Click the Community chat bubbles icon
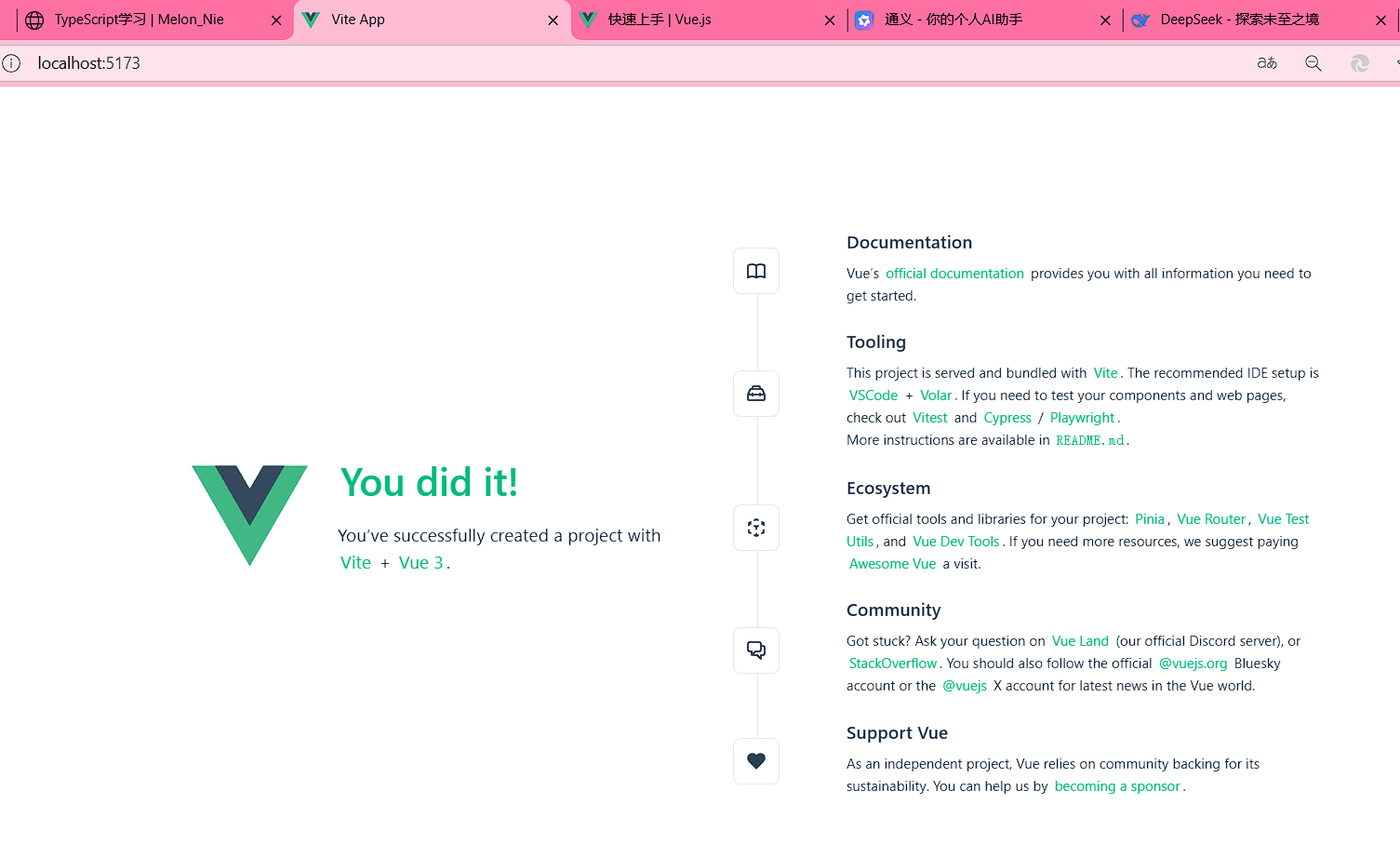Viewport: 1400px width, 845px height. (756, 651)
